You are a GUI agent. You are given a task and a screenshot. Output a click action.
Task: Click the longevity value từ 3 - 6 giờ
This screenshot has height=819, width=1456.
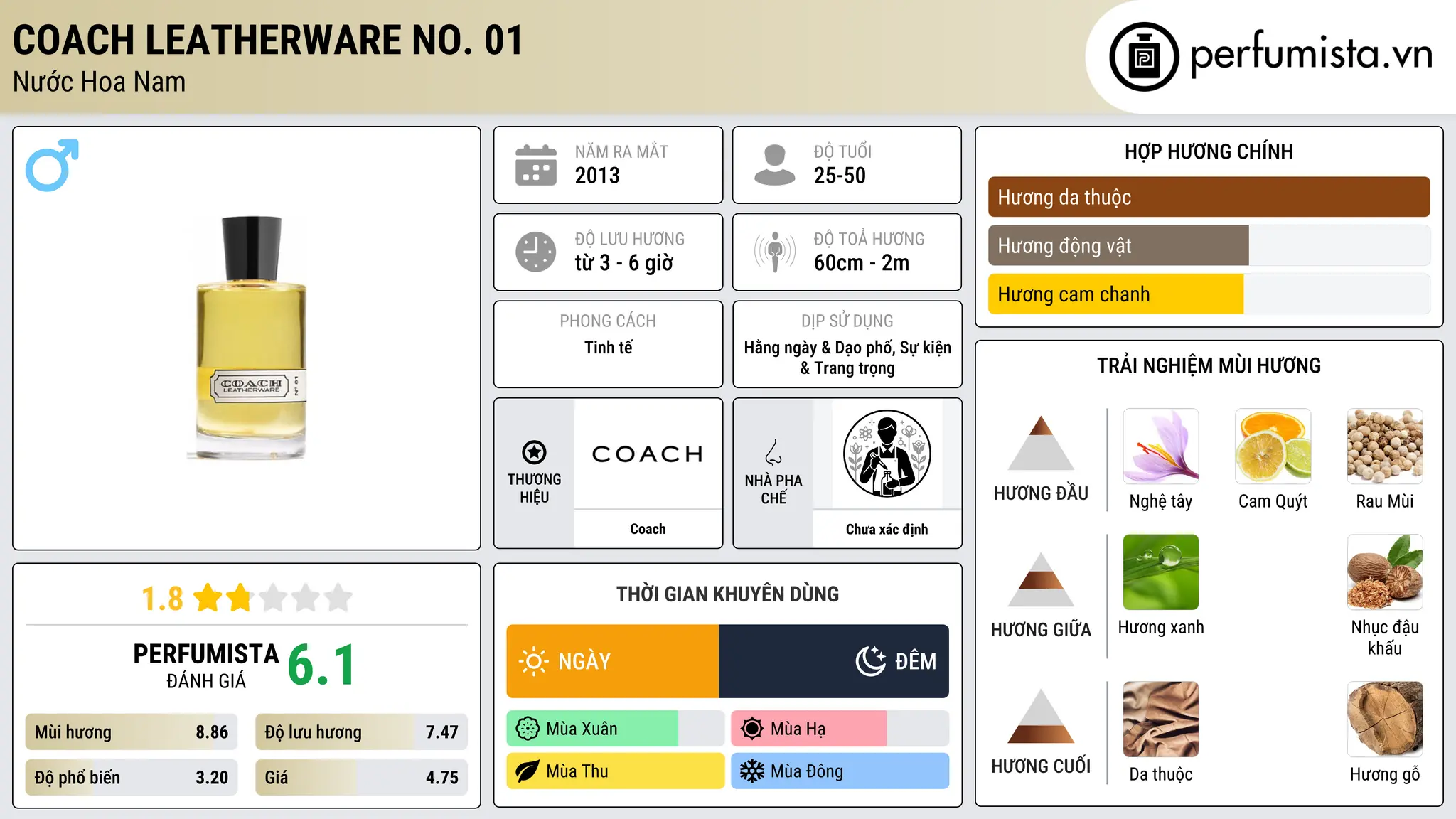coord(624,263)
